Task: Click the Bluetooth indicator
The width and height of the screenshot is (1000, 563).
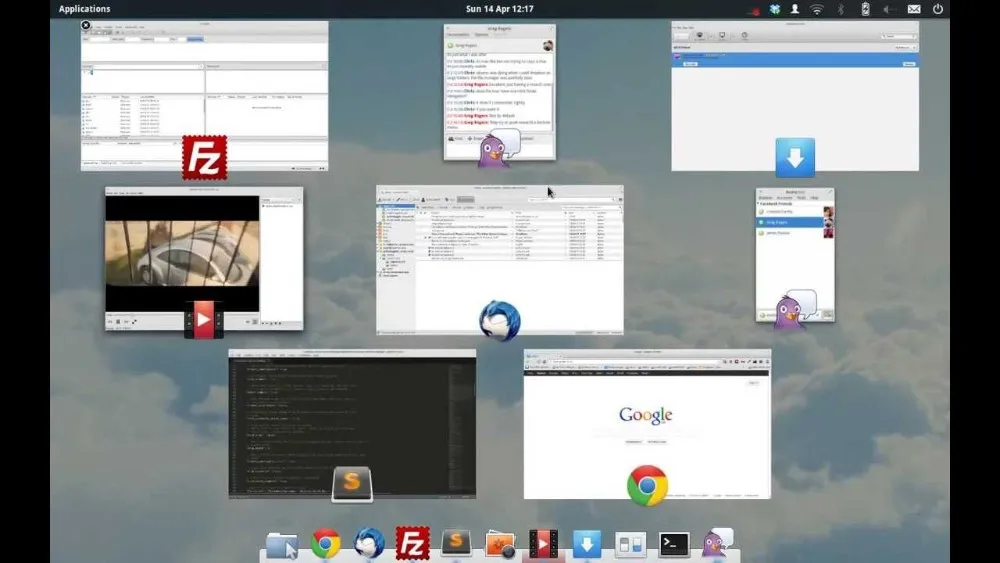Action: [841, 9]
